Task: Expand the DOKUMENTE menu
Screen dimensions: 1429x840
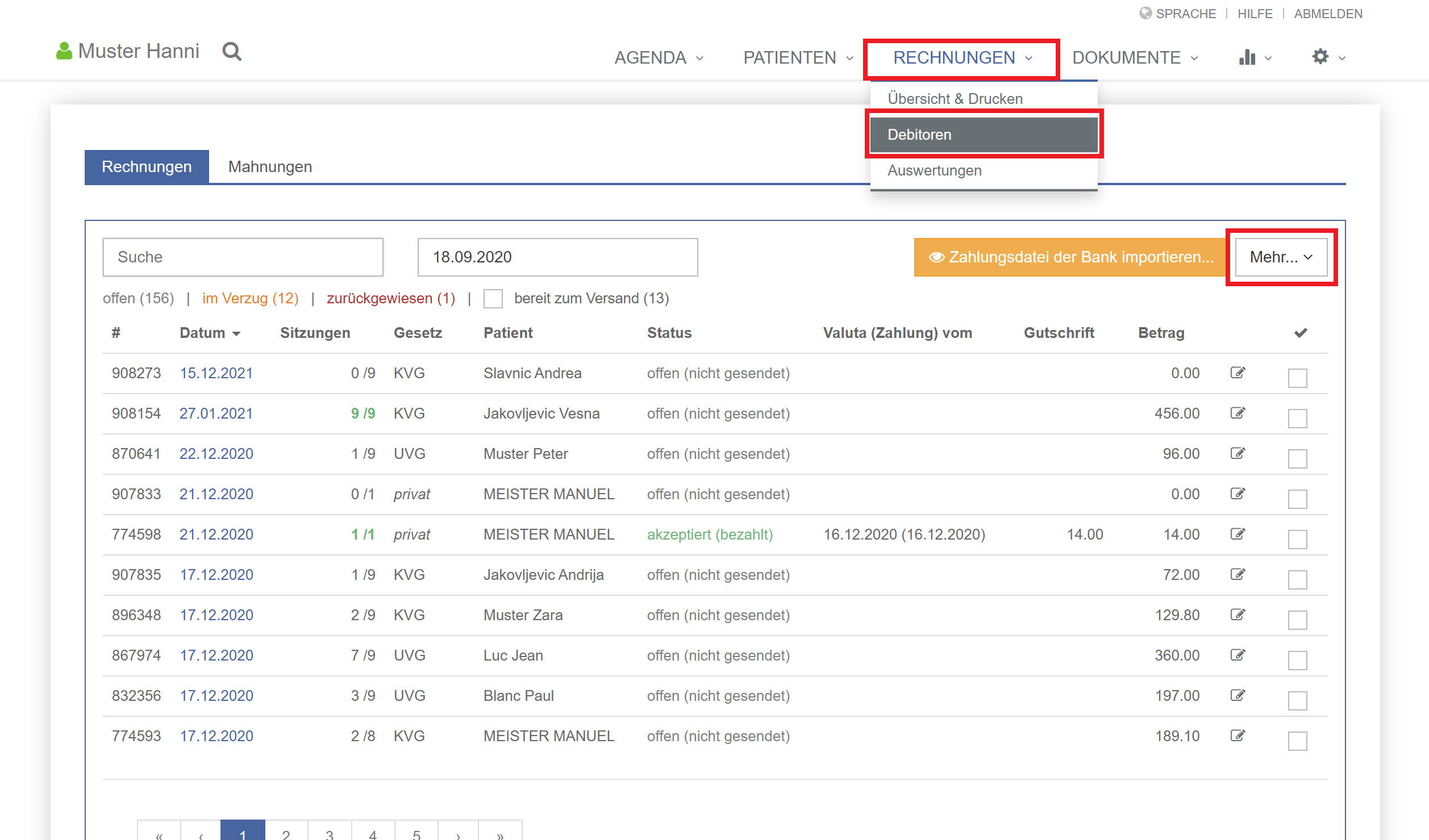Action: [x=1135, y=57]
